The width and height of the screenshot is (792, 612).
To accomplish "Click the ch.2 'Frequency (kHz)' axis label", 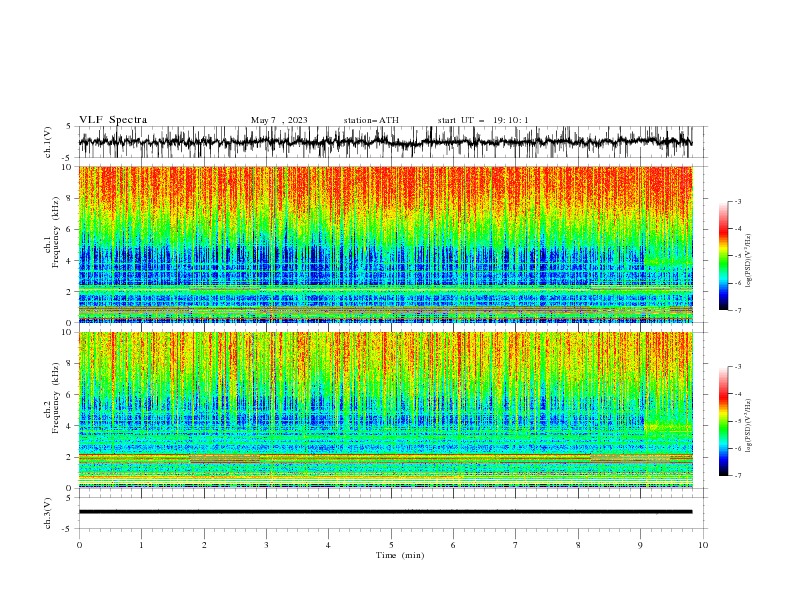I will coord(56,398).
